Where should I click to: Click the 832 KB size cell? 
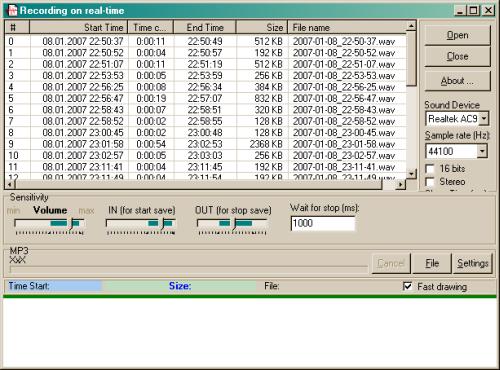(268, 98)
